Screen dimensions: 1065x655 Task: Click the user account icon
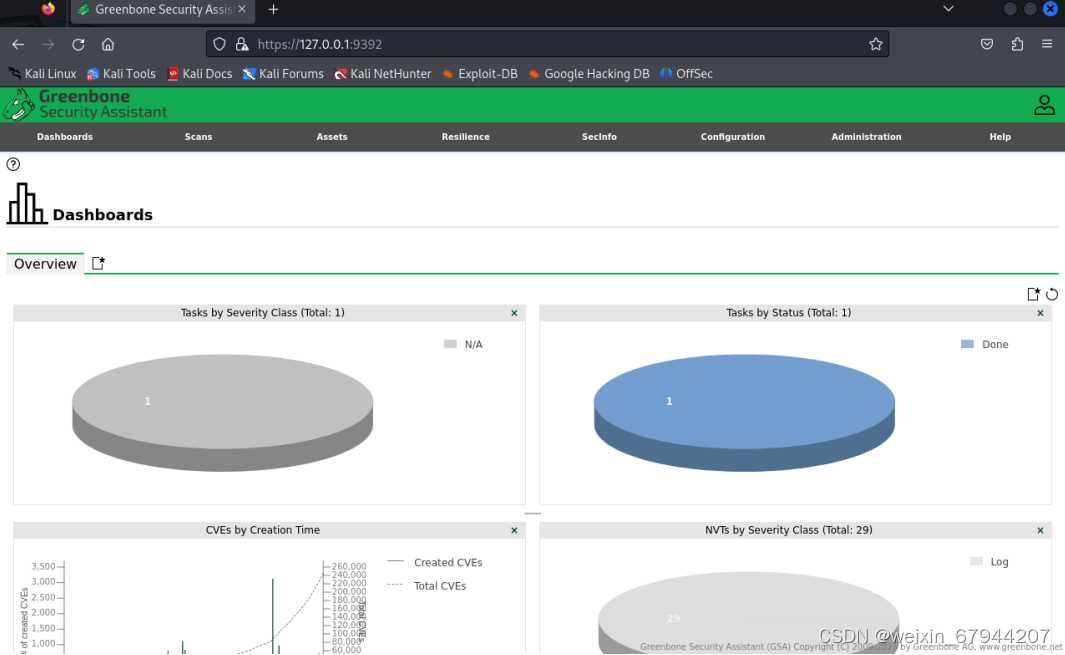point(1044,105)
